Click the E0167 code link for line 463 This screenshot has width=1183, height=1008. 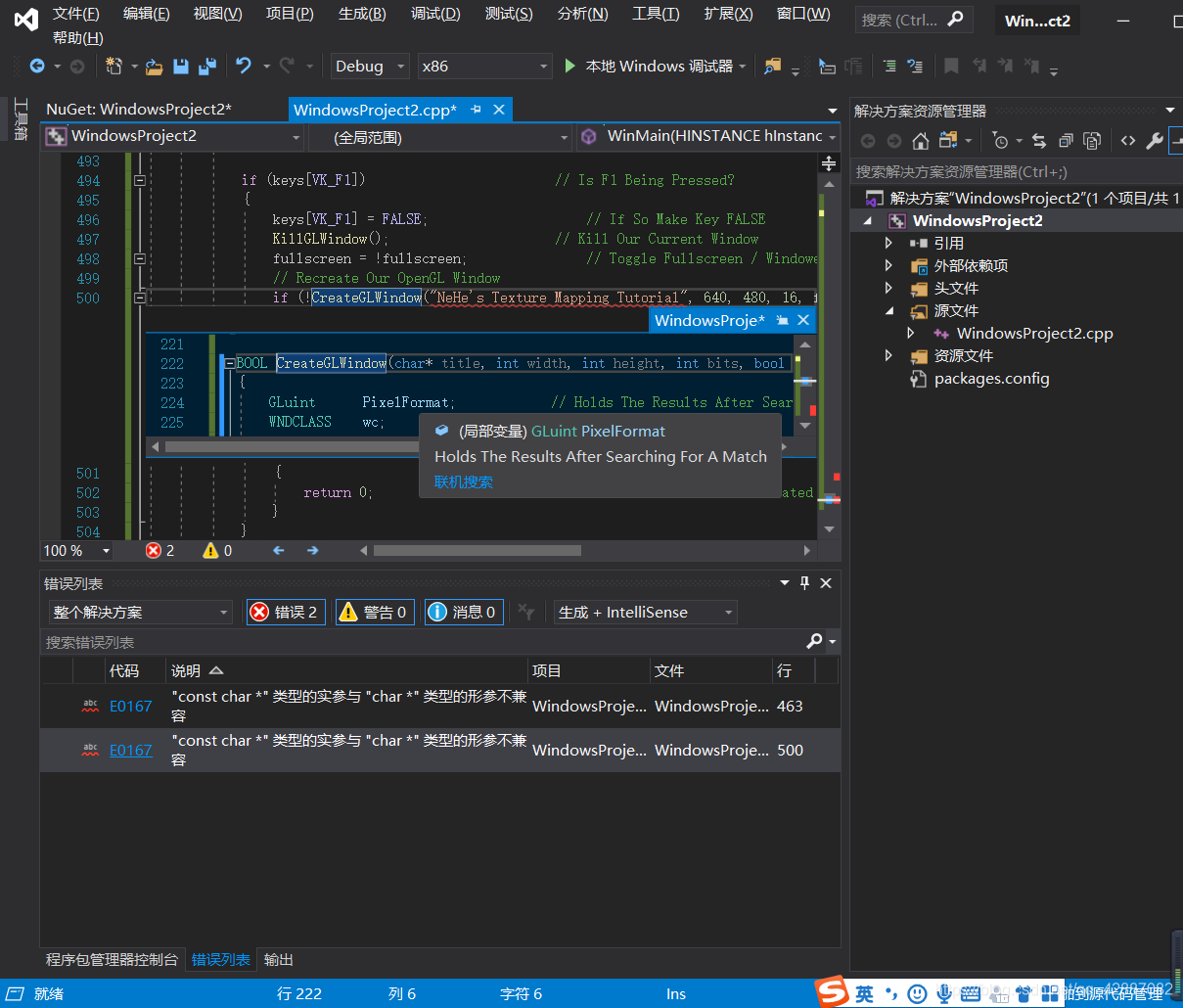130,707
